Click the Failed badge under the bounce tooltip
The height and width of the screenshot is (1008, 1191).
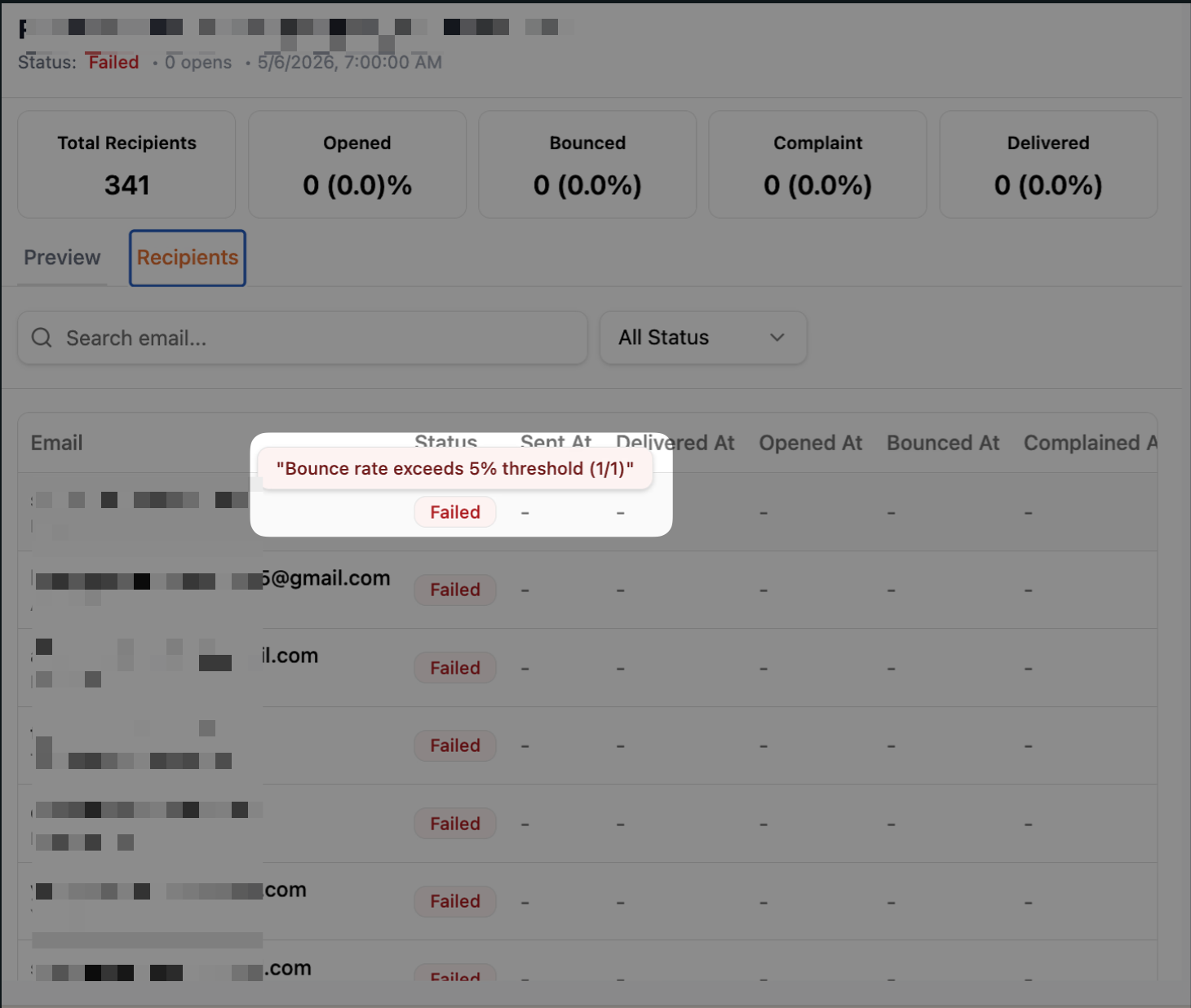point(455,512)
